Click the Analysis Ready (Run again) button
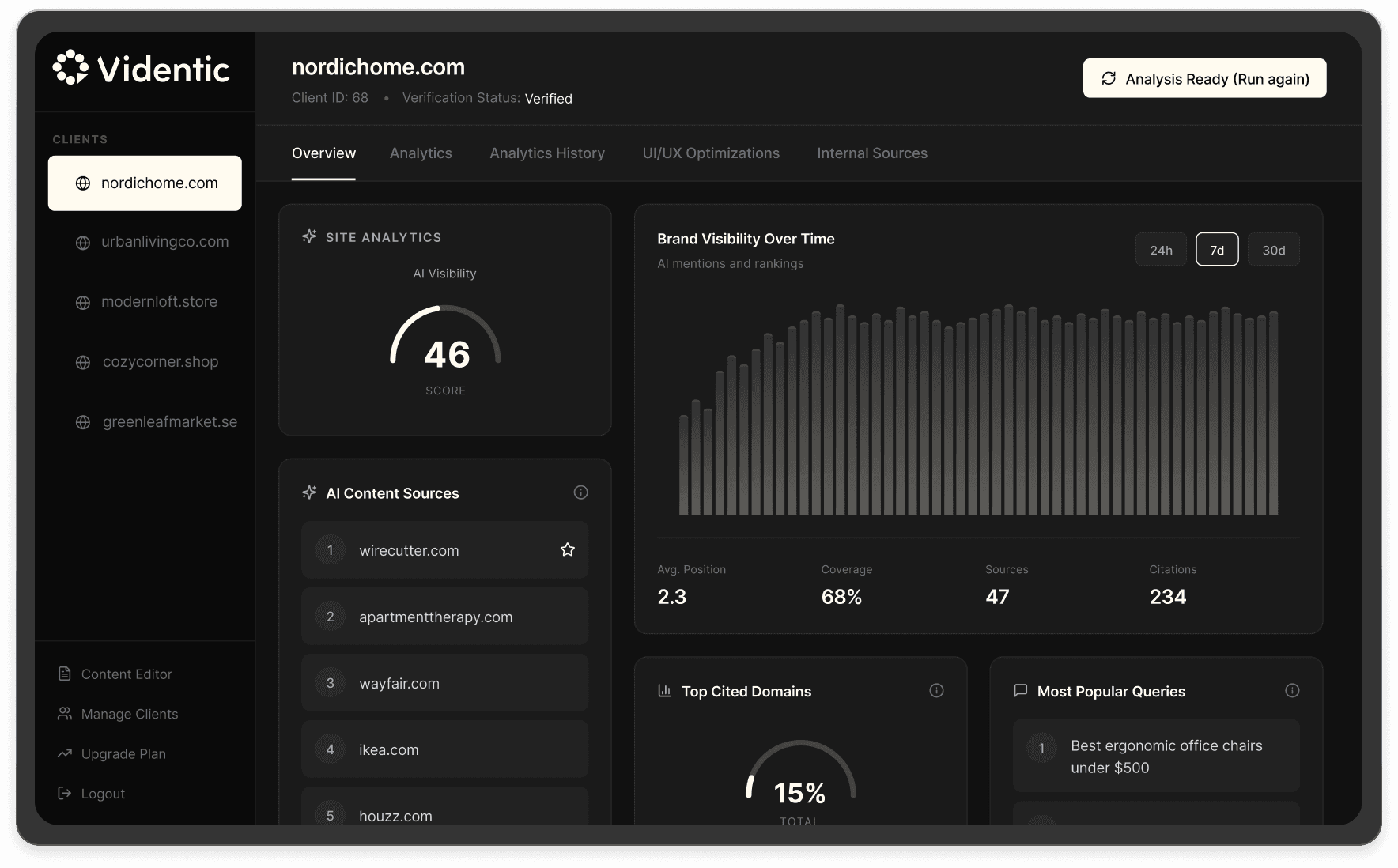The image size is (1398, 868). 1204,78
